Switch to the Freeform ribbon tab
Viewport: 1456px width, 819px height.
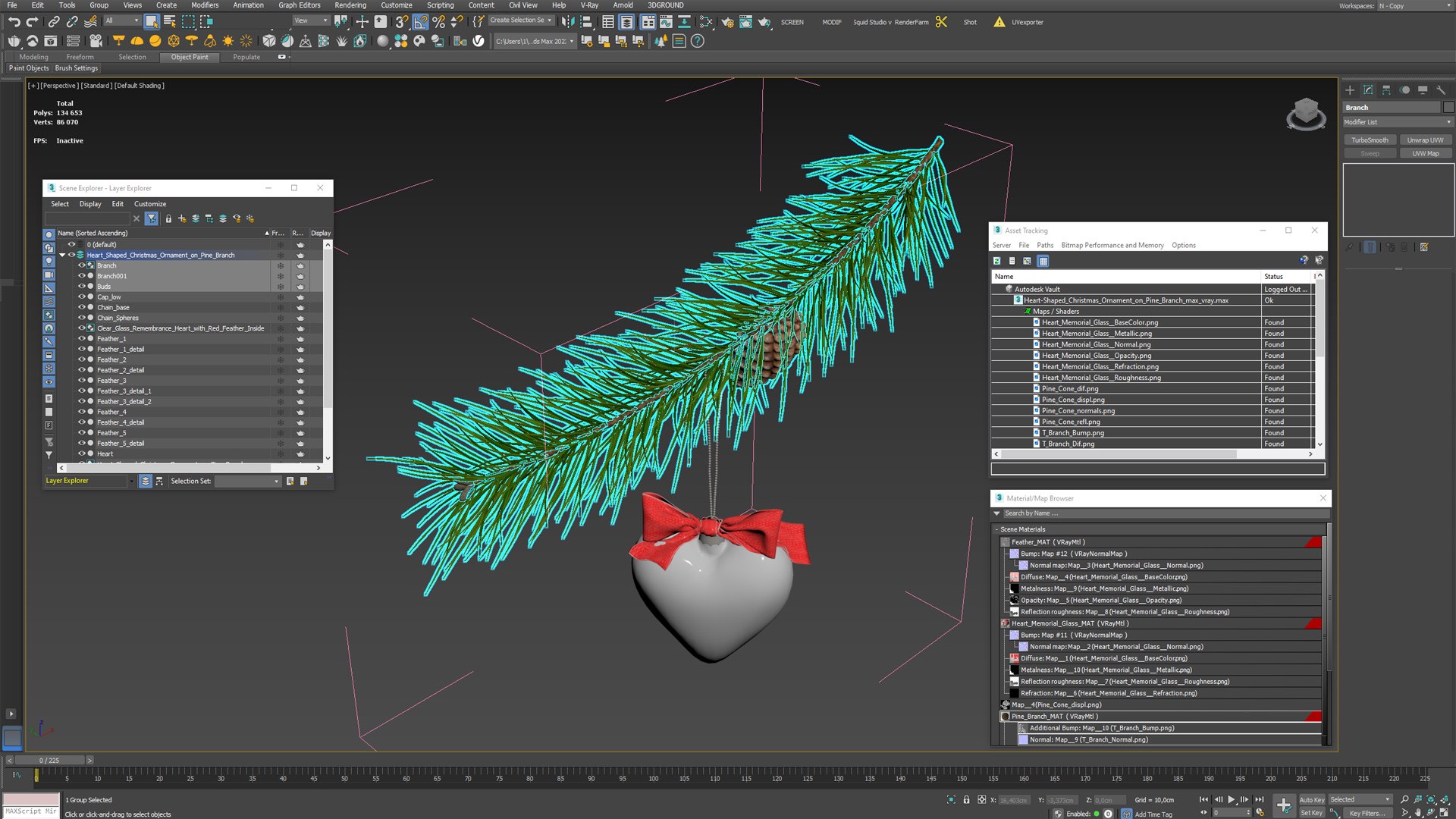coord(80,57)
